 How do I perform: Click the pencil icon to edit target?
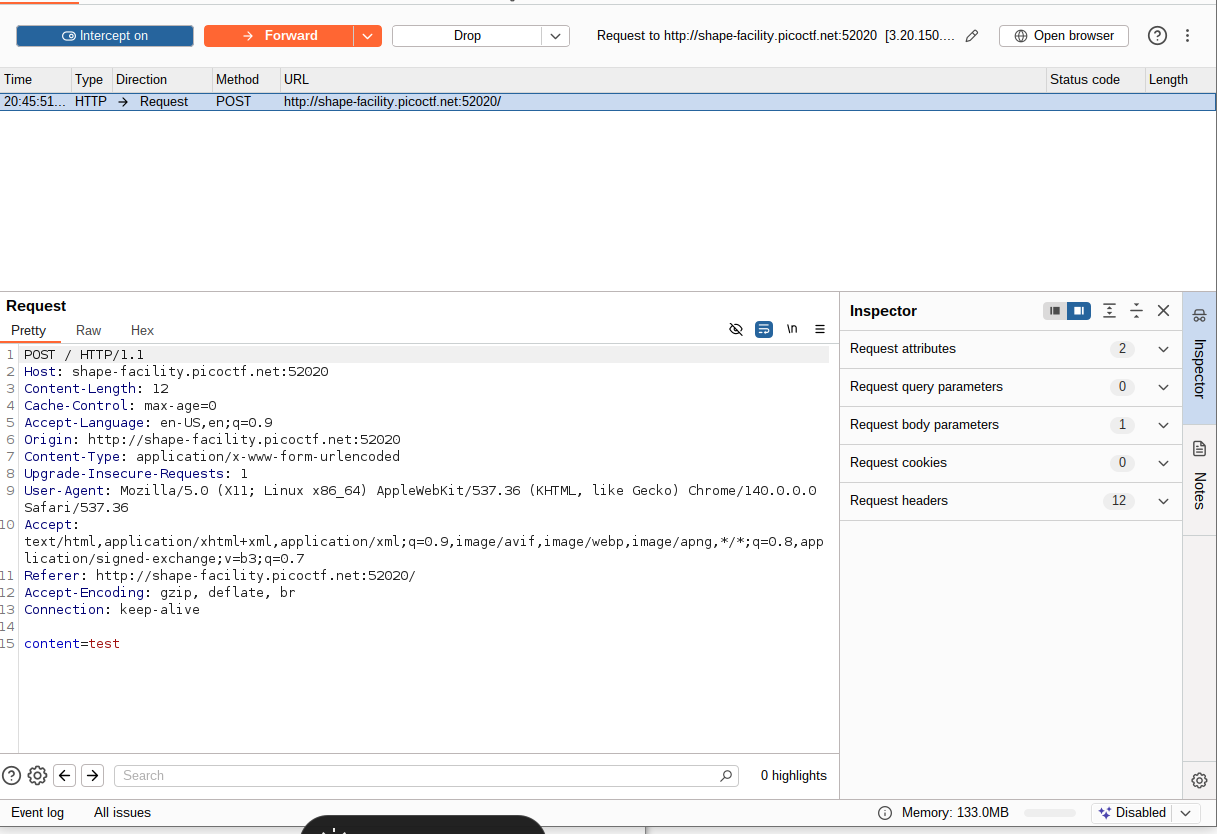pyautogui.click(x=971, y=36)
